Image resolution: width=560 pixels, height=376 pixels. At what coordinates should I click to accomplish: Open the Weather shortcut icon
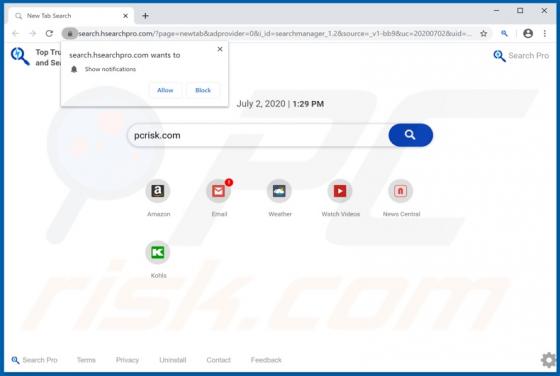(279, 191)
